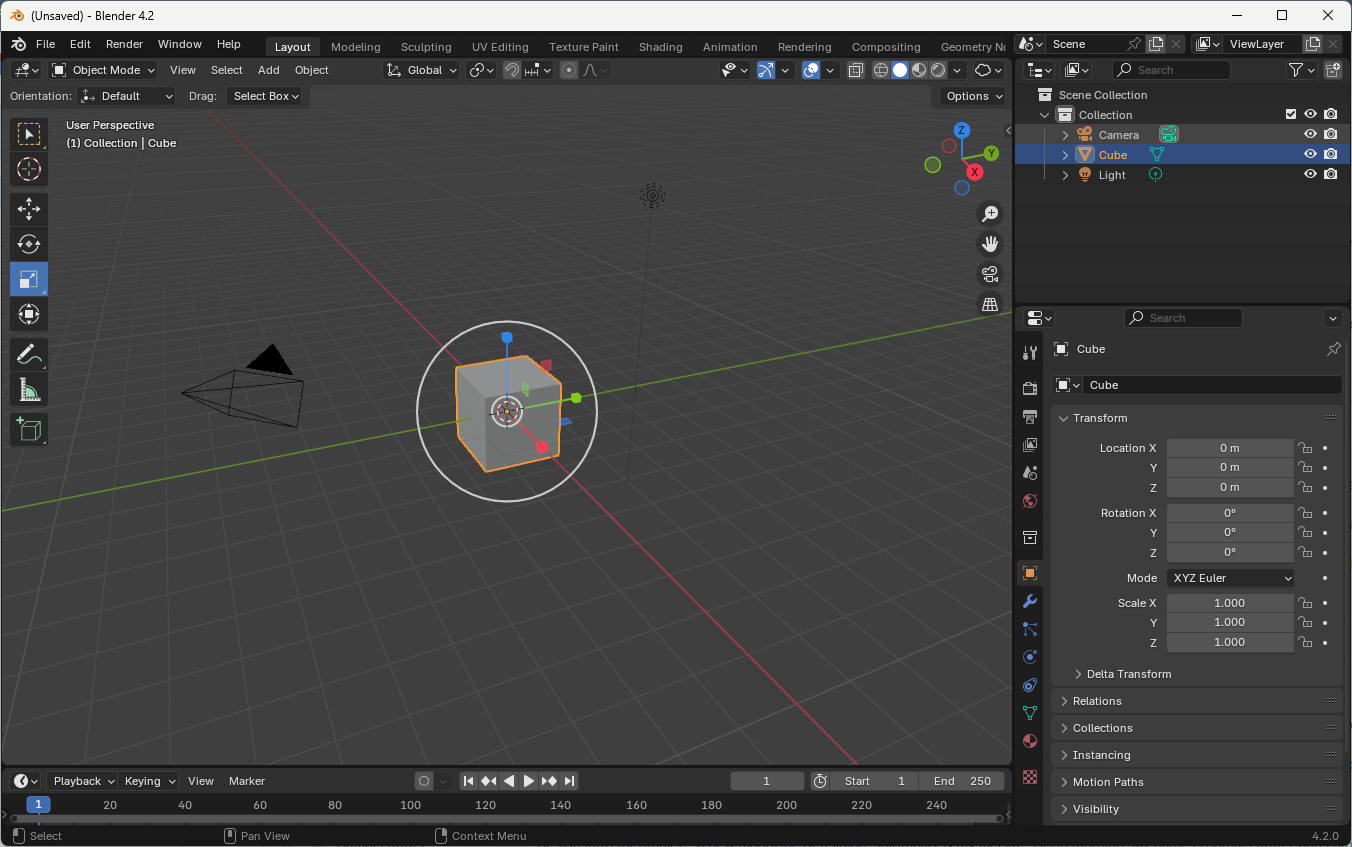Pick the Rotate tool
The height and width of the screenshot is (847, 1352).
click(x=29, y=244)
